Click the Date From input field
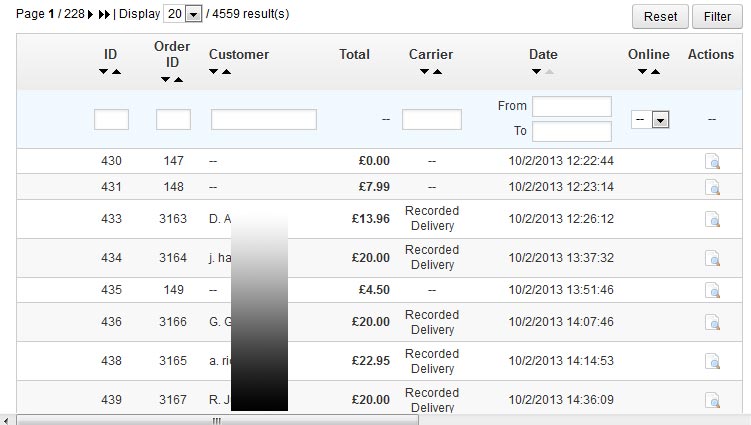 pos(571,107)
